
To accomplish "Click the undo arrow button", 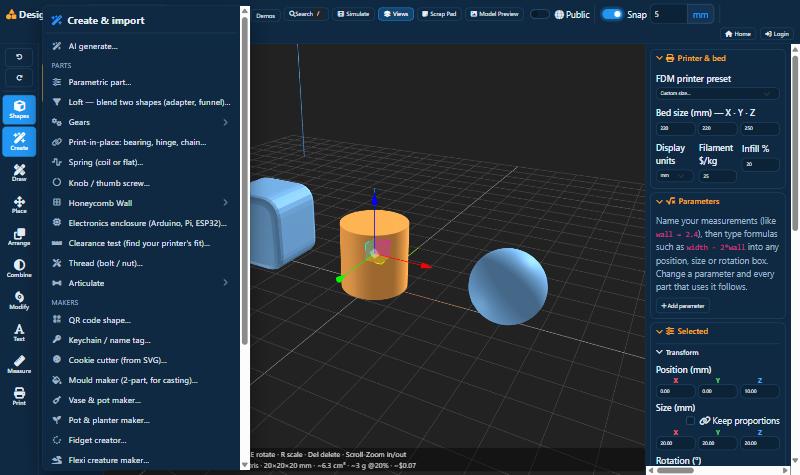I will [19, 57].
